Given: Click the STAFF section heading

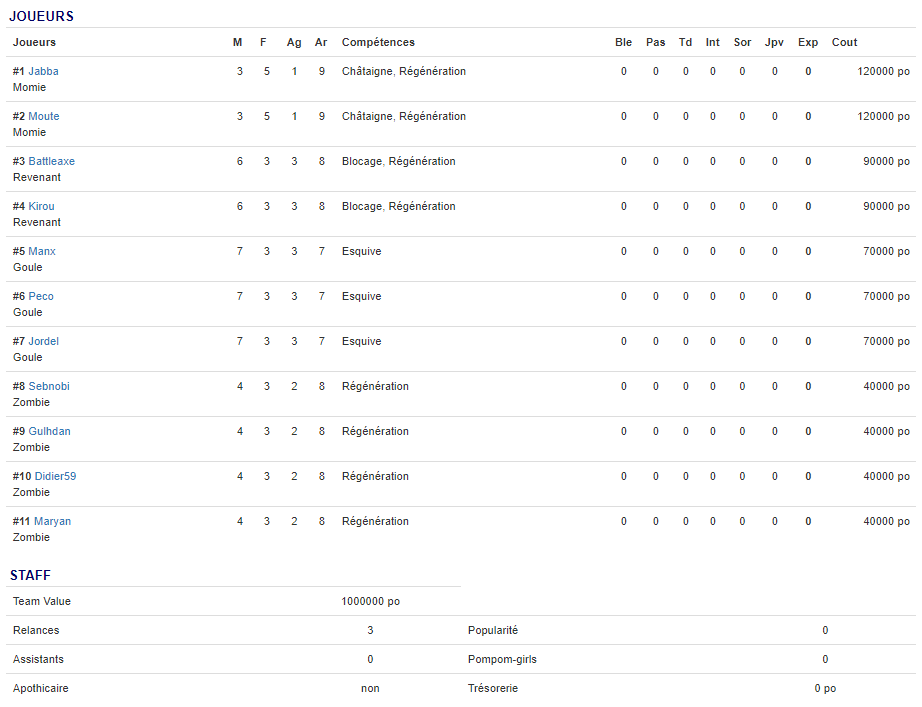Looking at the screenshot, I should pos(30,575).
